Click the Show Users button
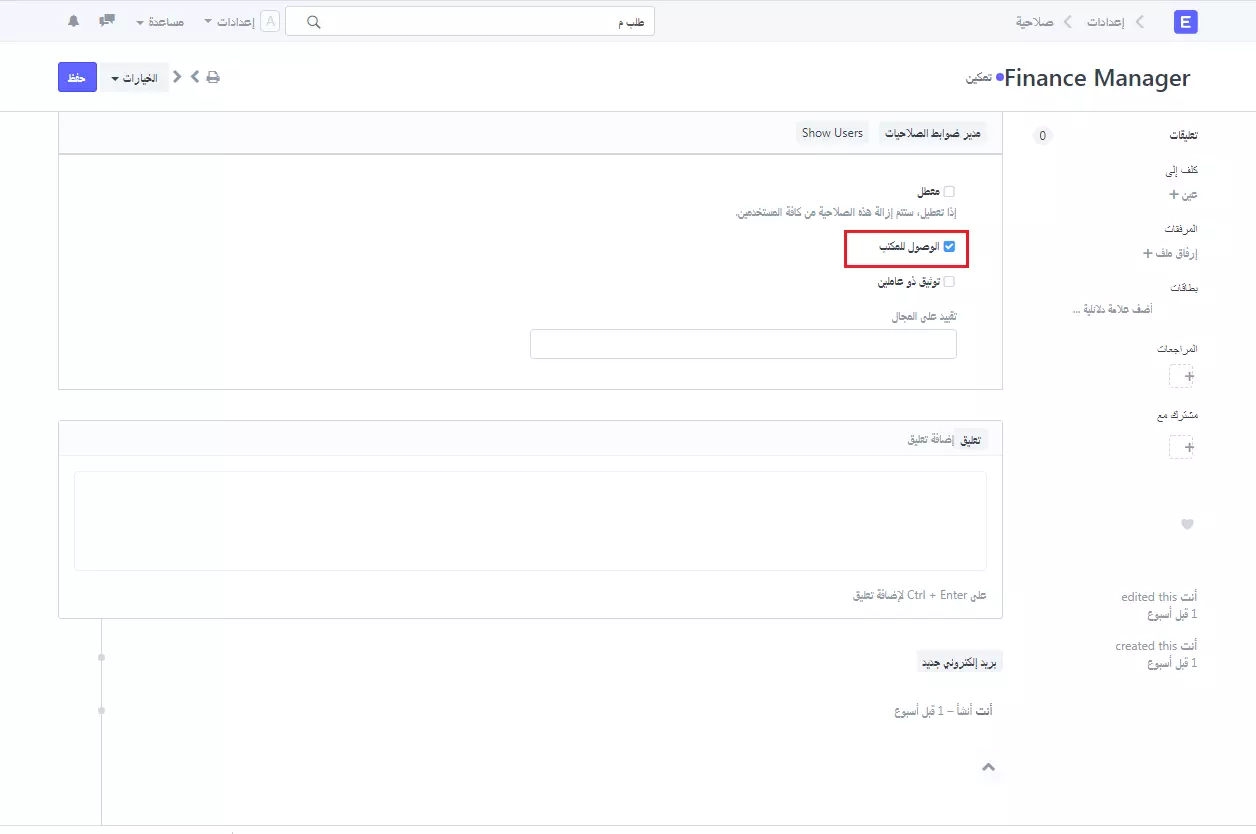 832,133
